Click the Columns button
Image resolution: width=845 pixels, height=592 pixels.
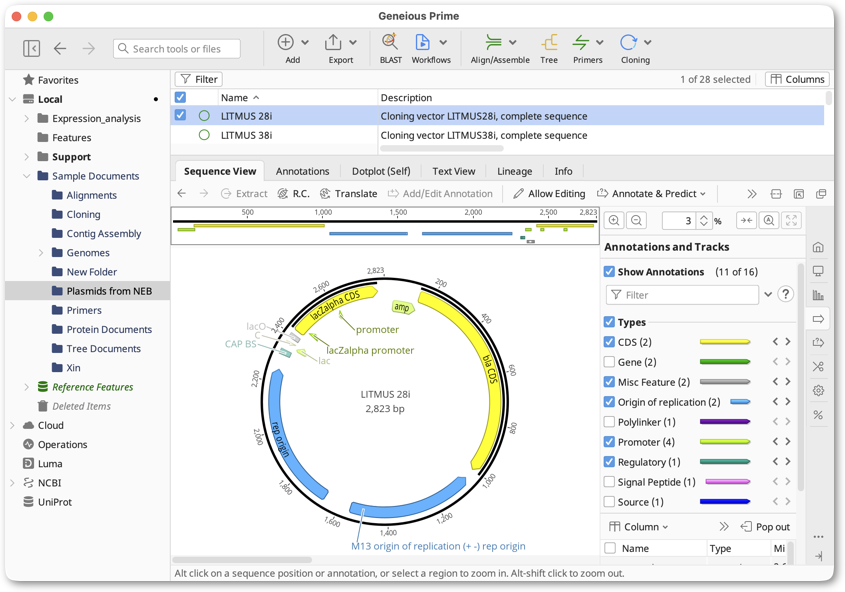798,79
